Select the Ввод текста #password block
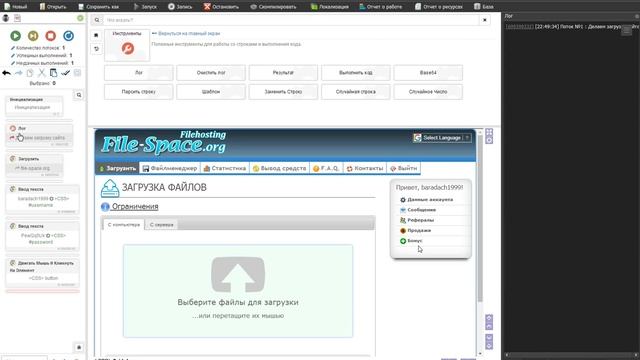Viewport: 640px width, 360px height. tap(42, 236)
